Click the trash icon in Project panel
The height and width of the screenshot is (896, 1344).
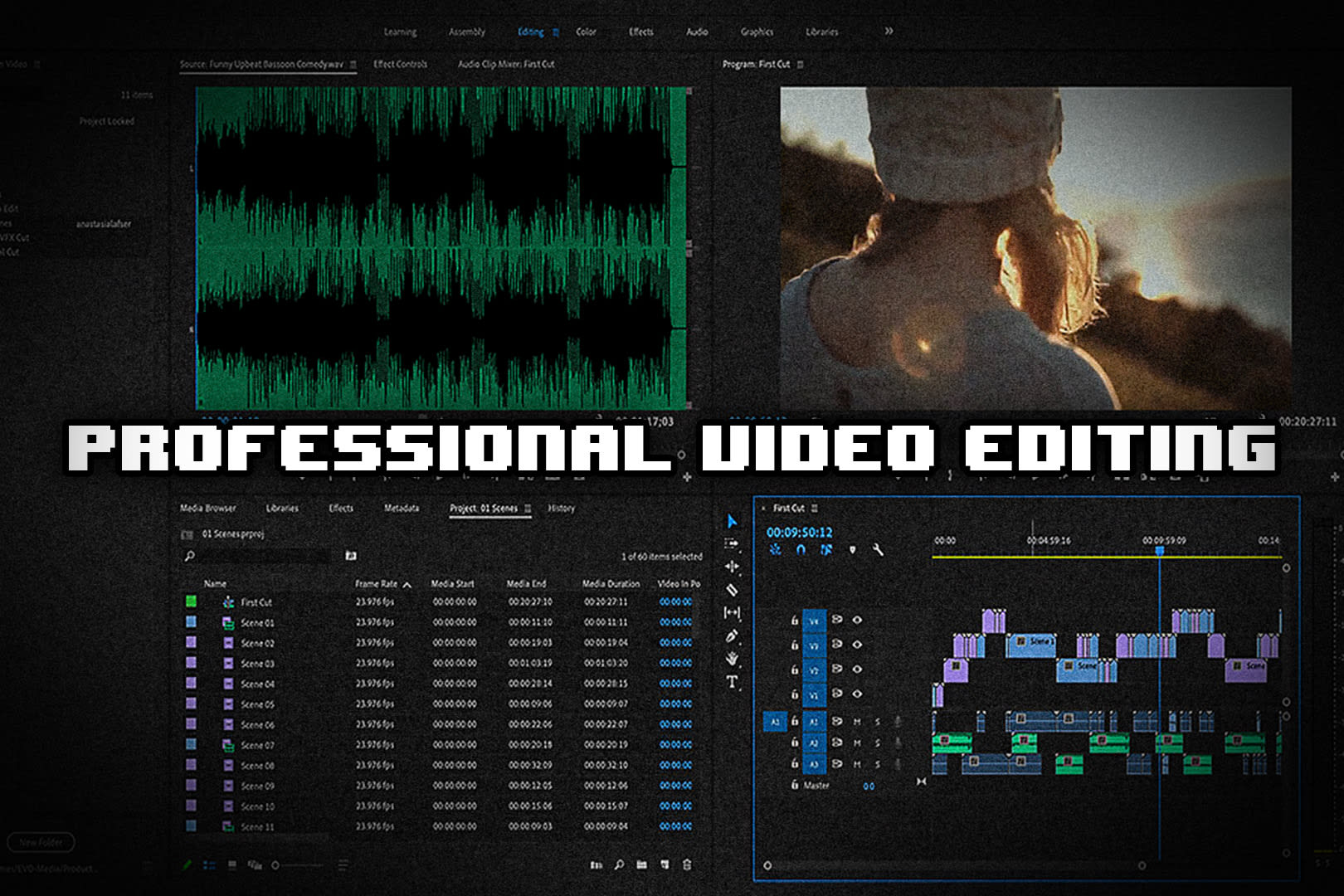pos(687,864)
